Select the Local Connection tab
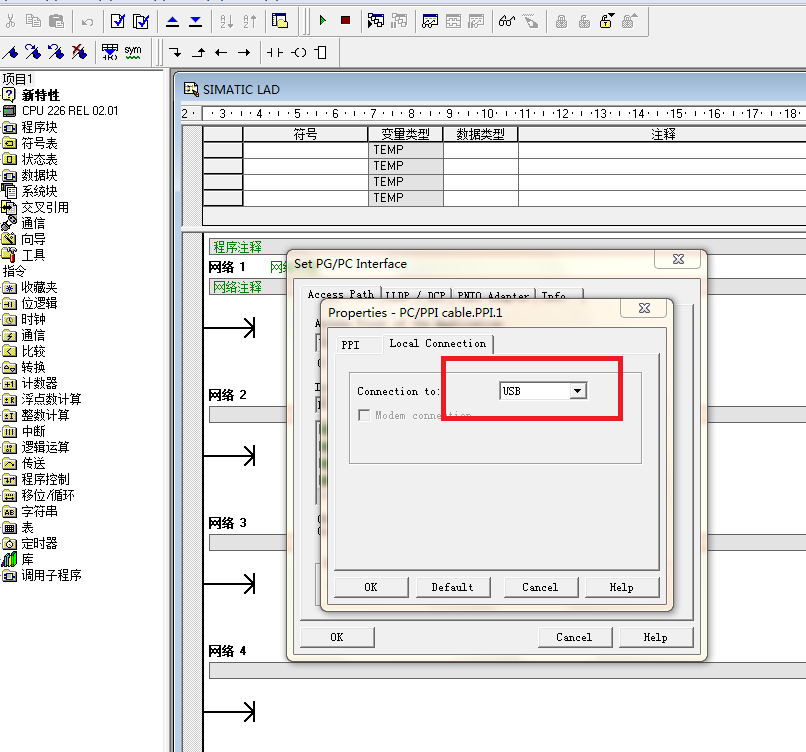Viewport: 806px width, 752px height. point(437,343)
